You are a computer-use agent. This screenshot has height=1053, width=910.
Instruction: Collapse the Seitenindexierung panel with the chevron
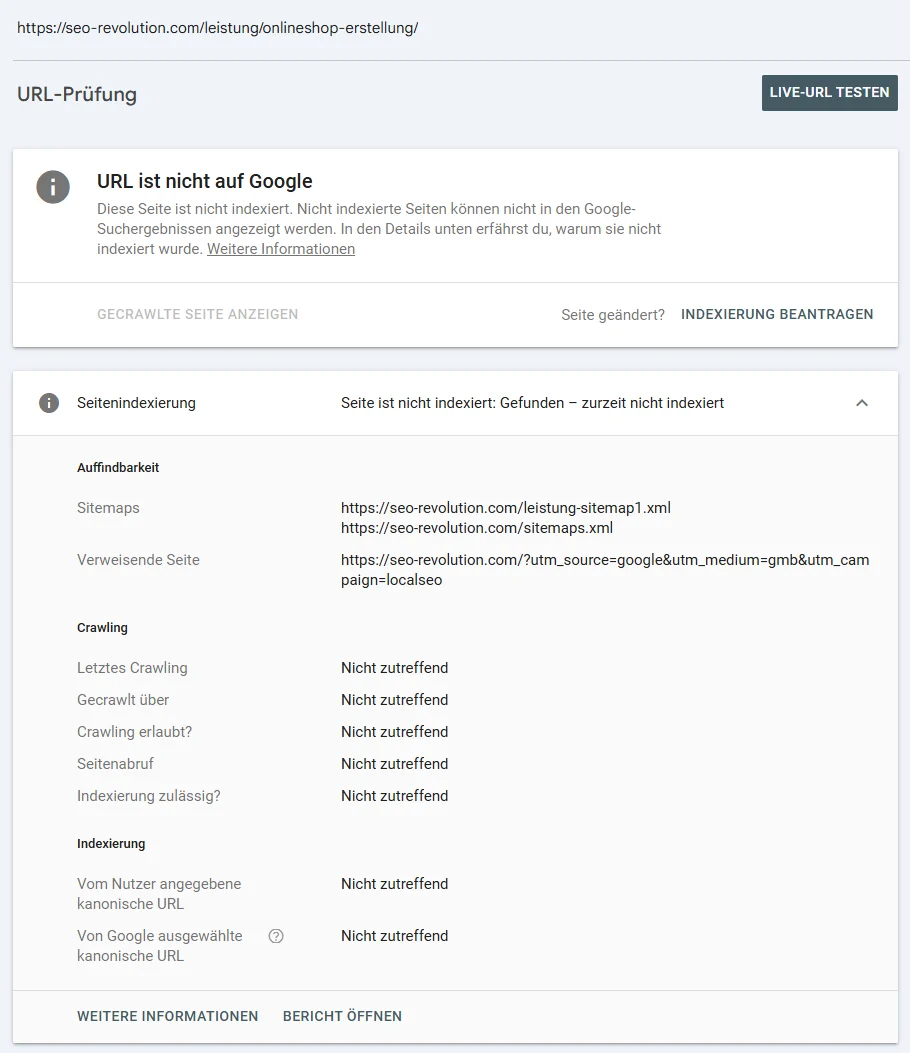(862, 403)
